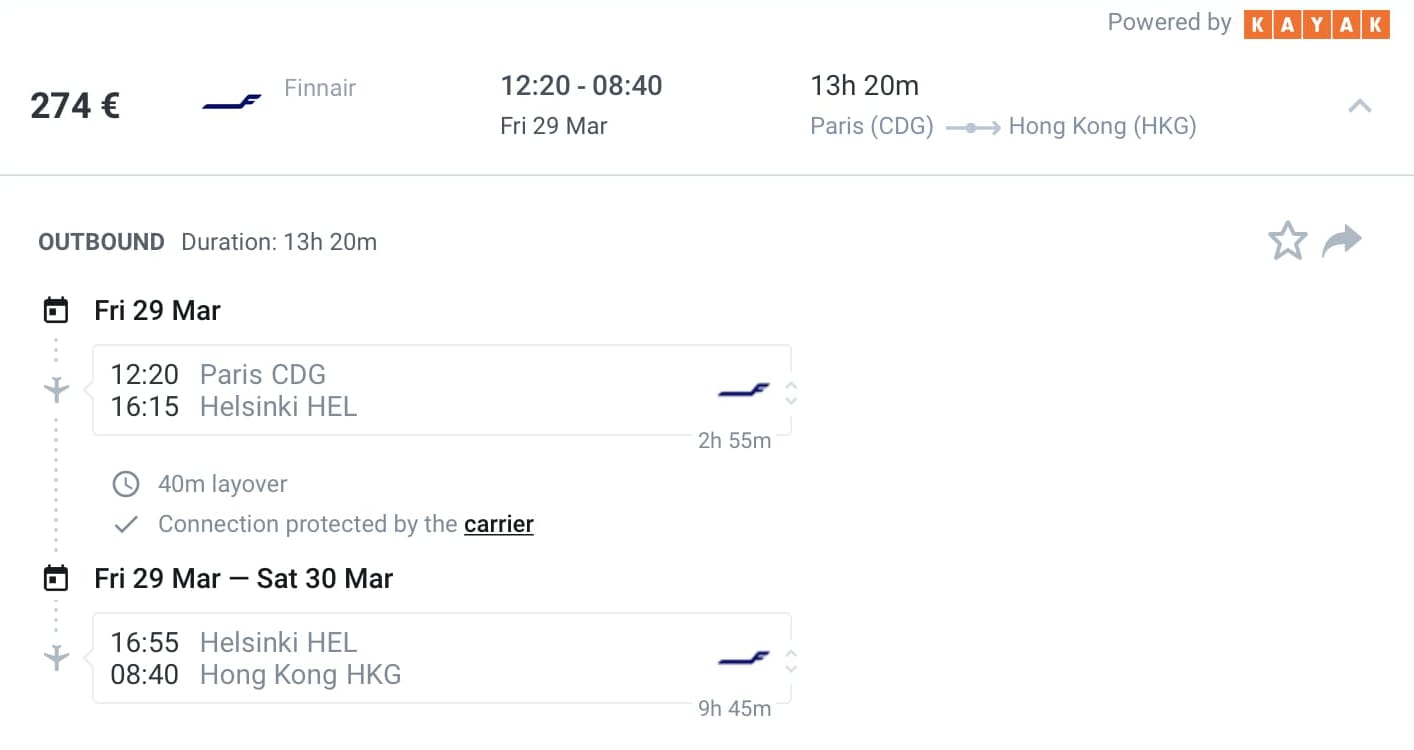This screenshot has height=750, width=1414.
Task: Click the Hong Kong HKG 08:40 flight card
Action: point(442,658)
